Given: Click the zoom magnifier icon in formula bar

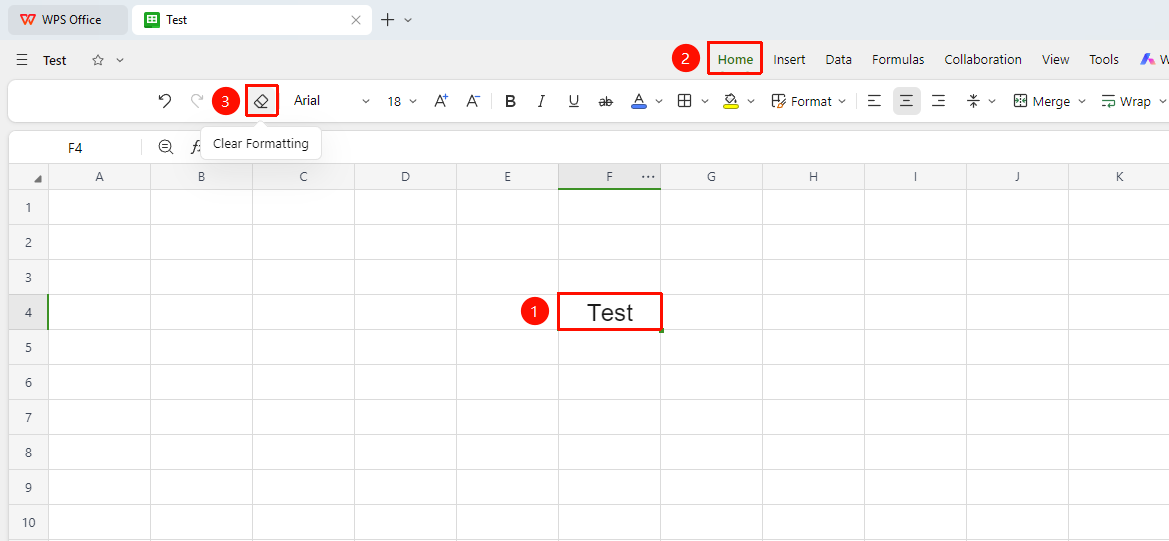Looking at the screenshot, I should click(x=166, y=148).
